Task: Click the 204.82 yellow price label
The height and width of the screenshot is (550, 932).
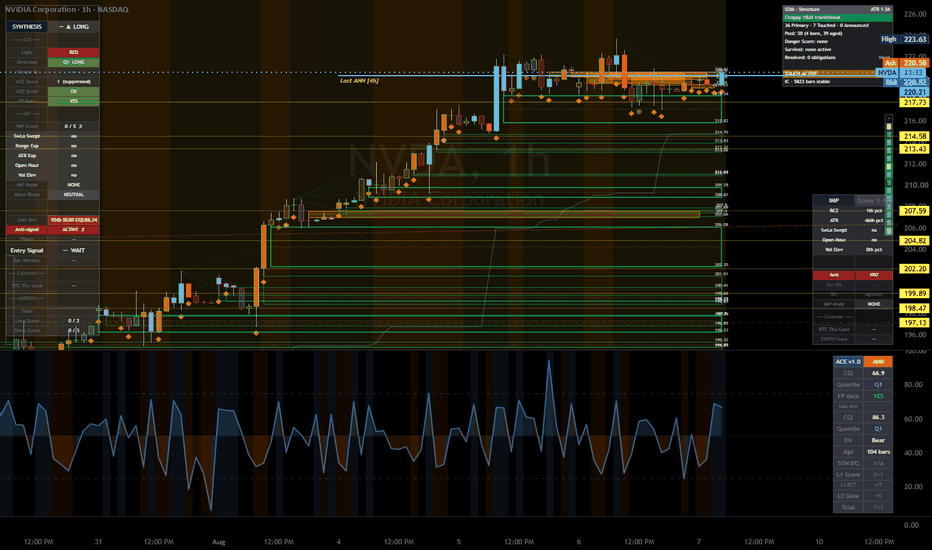Action: [915, 240]
